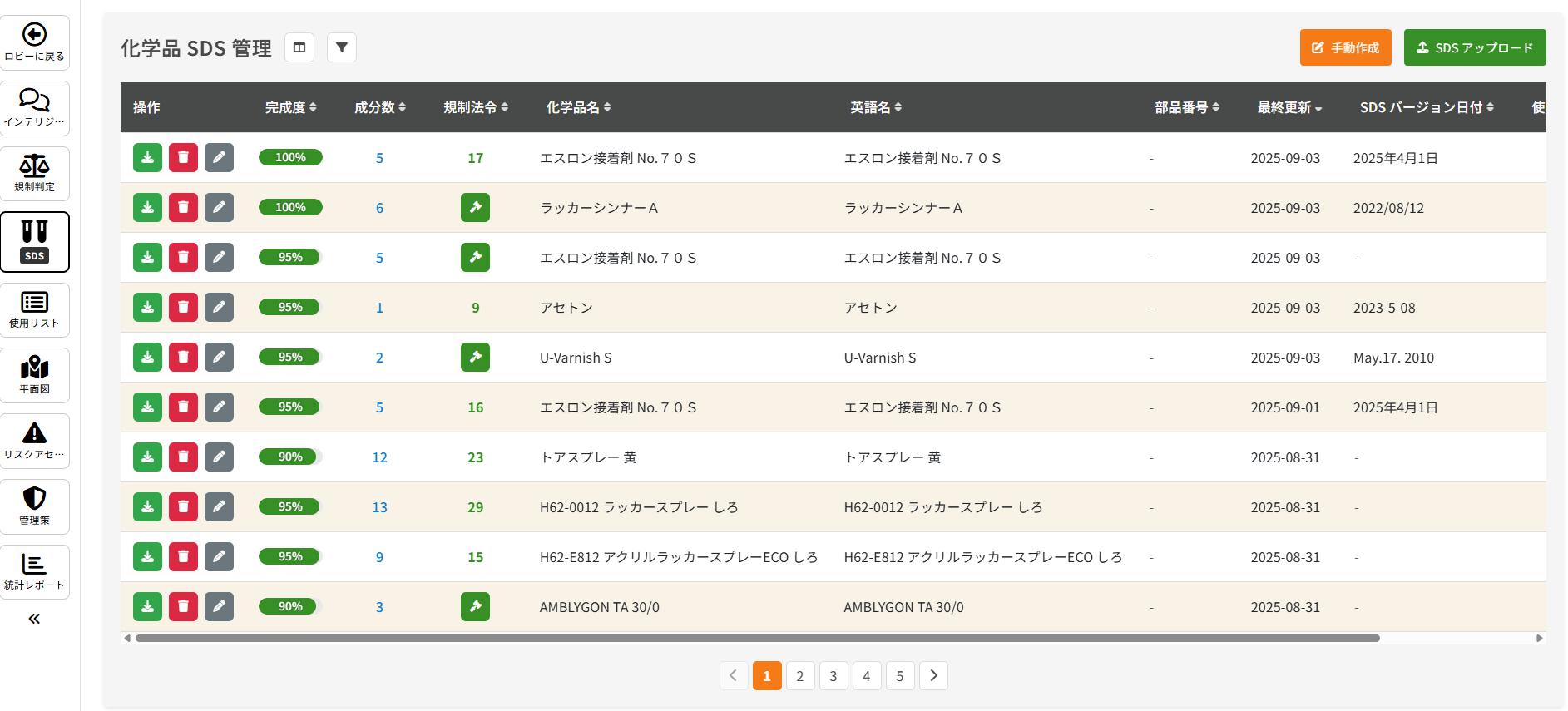Open the インテリジェント chat sidebar icon
The height and width of the screenshot is (711, 1568).
tap(34, 101)
